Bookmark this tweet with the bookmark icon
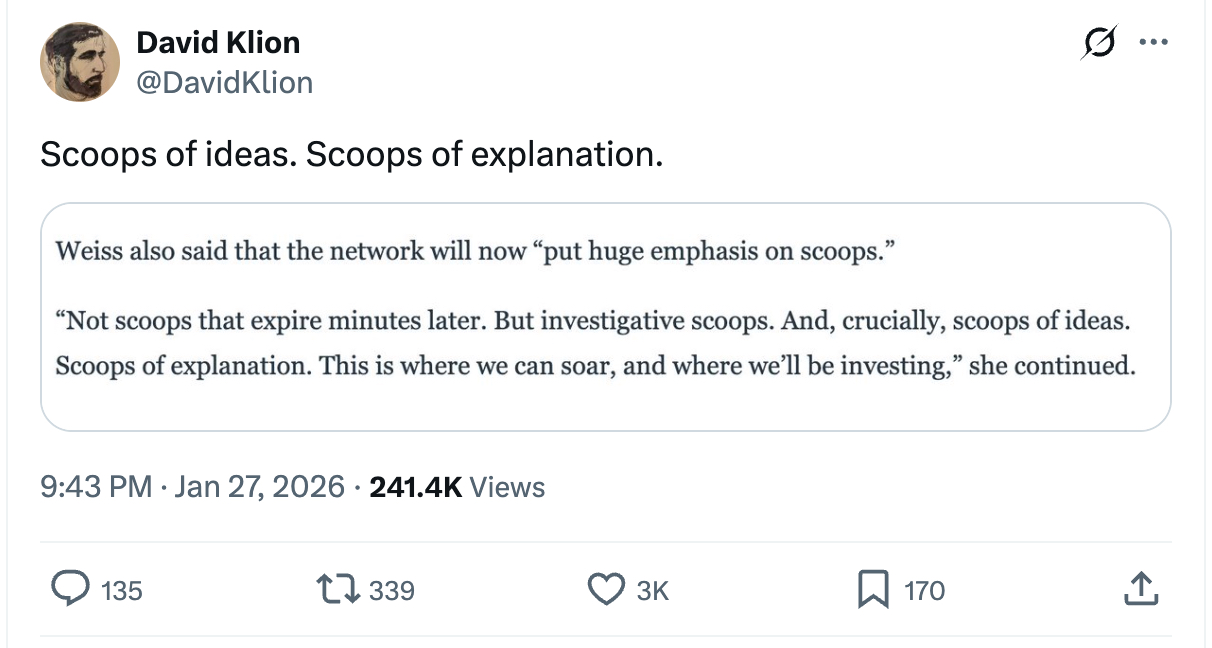 pos(873,590)
